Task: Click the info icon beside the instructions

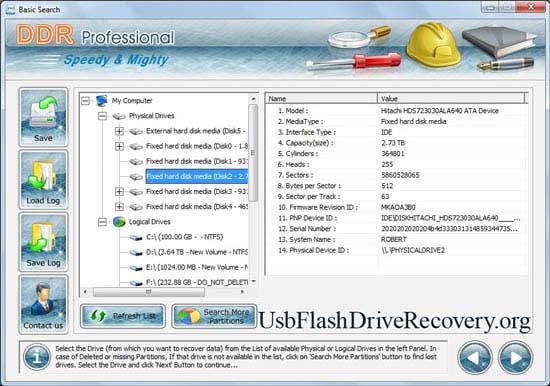Action: click(x=37, y=357)
